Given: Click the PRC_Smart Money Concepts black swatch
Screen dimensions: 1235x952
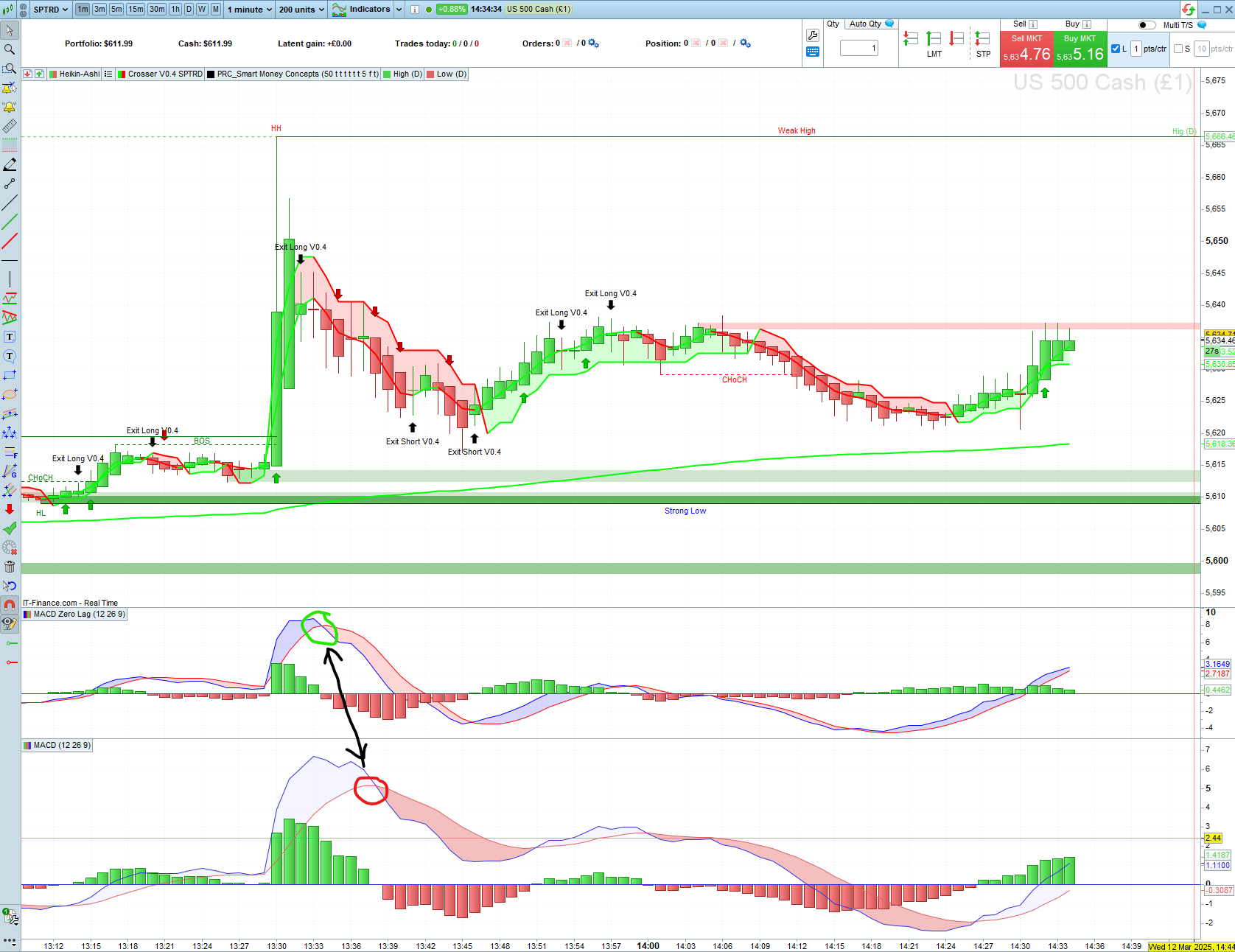Looking at the screenshot, I should point(211,74).
